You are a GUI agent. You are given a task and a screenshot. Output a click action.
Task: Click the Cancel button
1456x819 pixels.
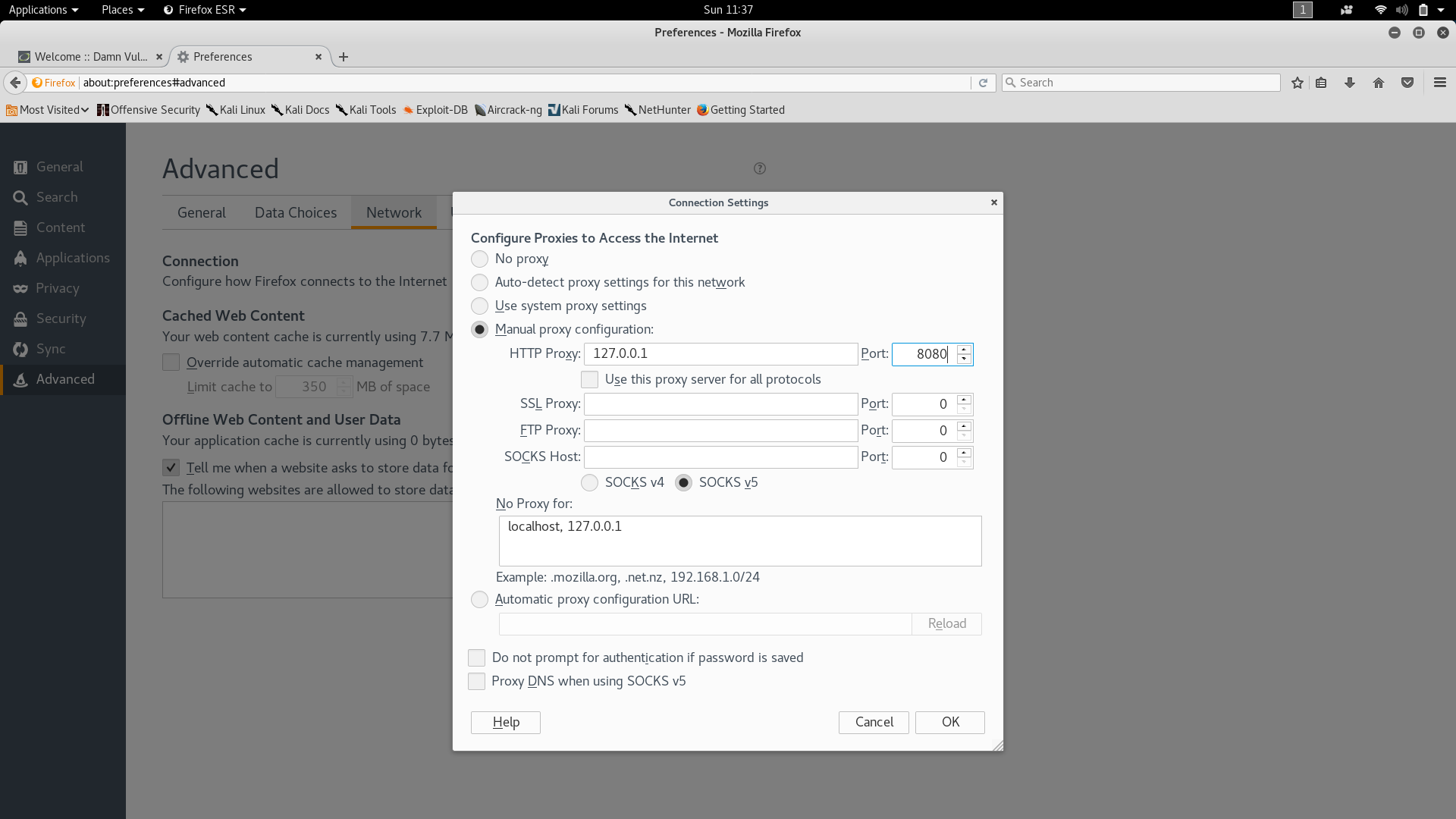[874, 722]
